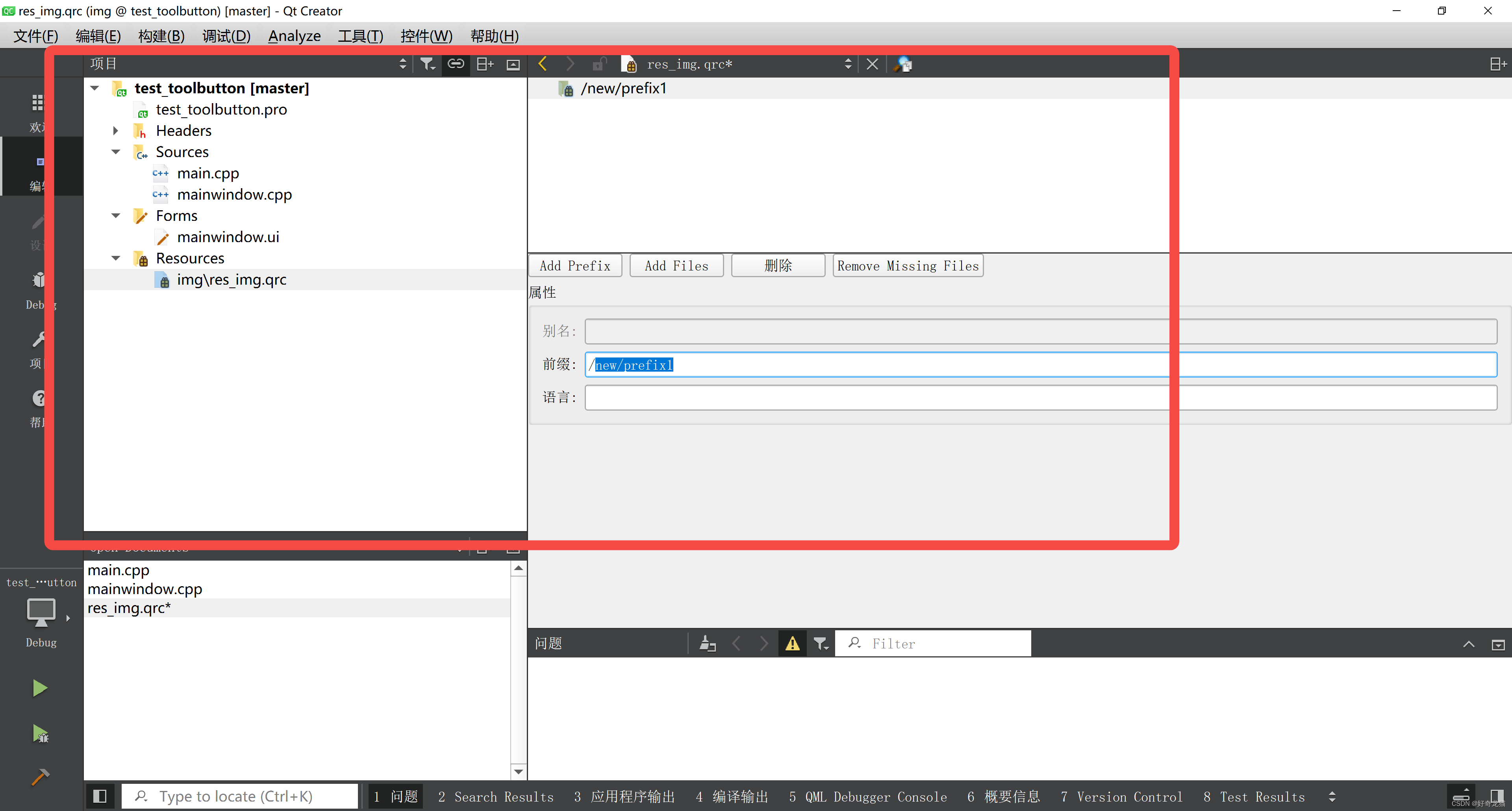1512x811 pixels.
Task: Open the 工具(T) menu
Action: (360, 36)
